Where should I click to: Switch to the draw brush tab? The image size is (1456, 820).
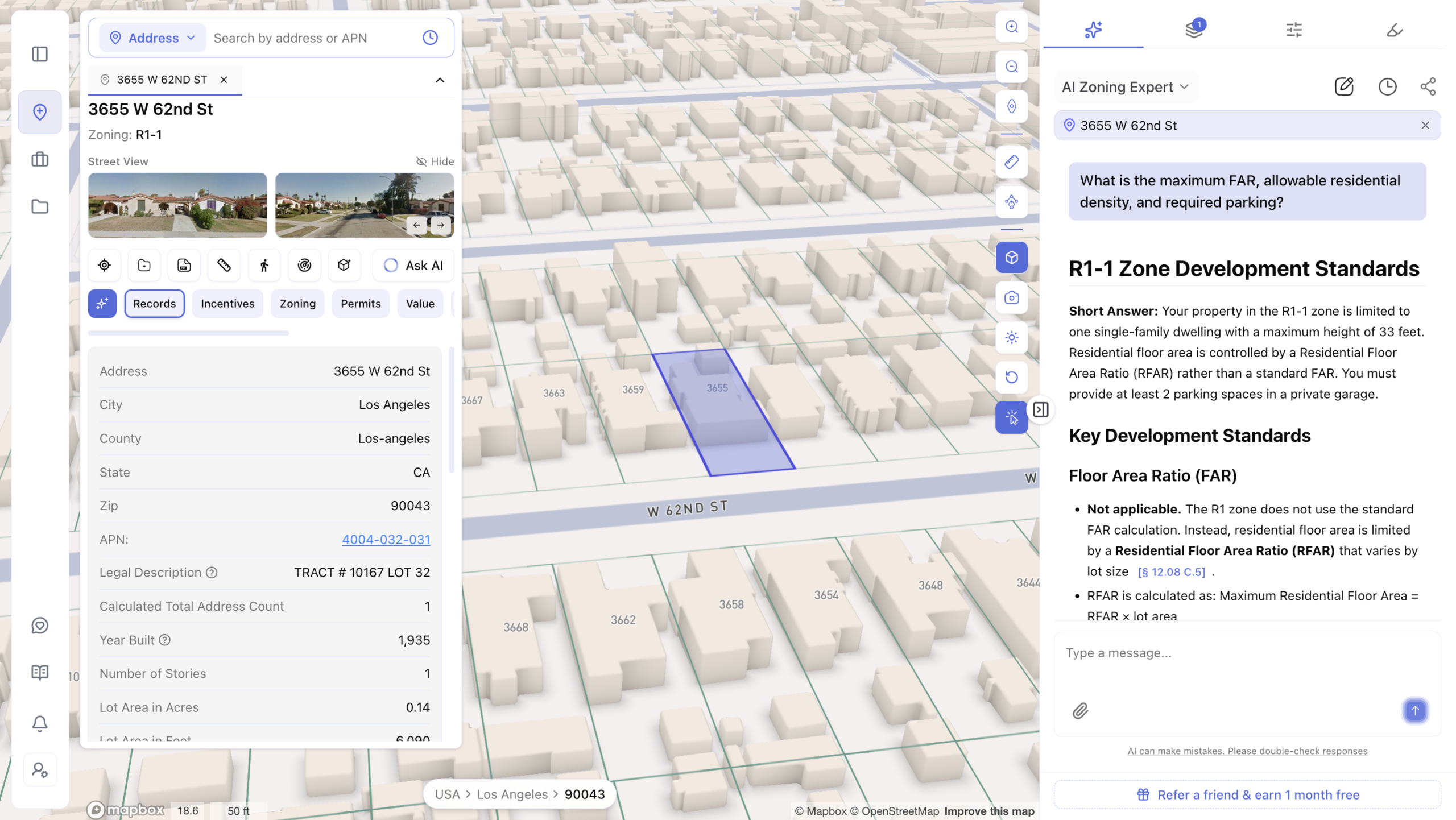click(1394, 30)
